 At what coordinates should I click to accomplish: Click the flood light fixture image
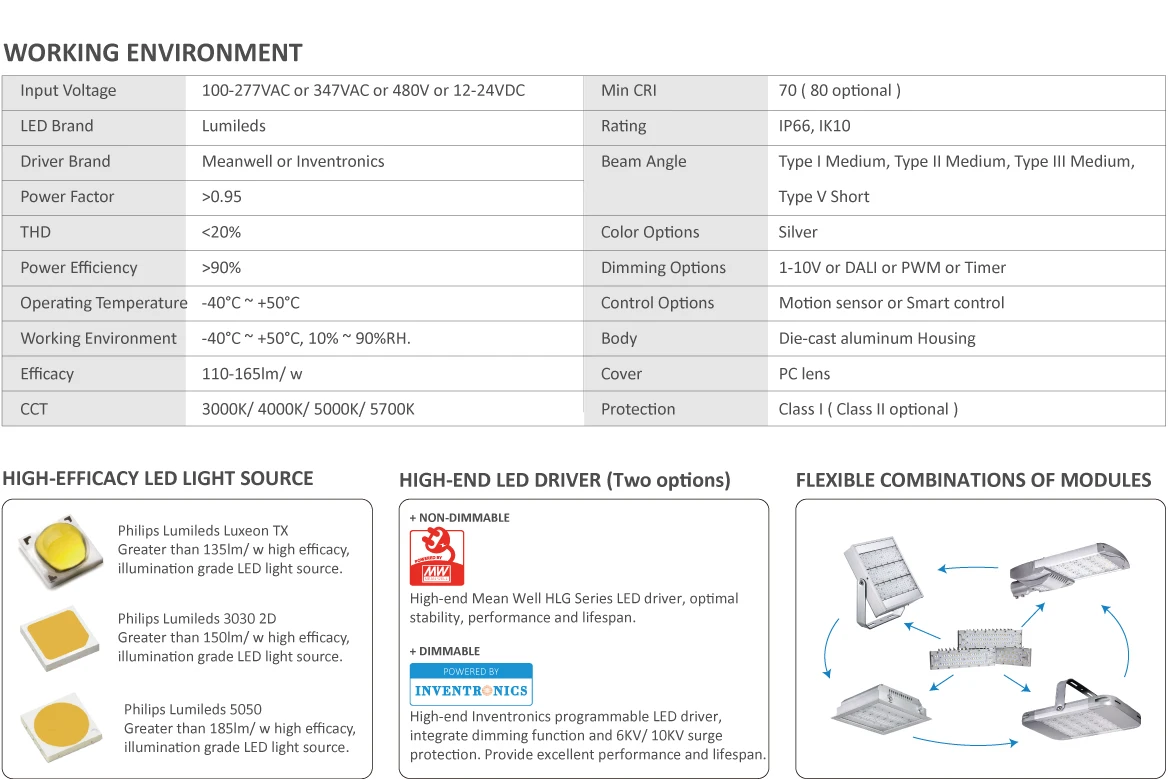click(x=883, y=583)
